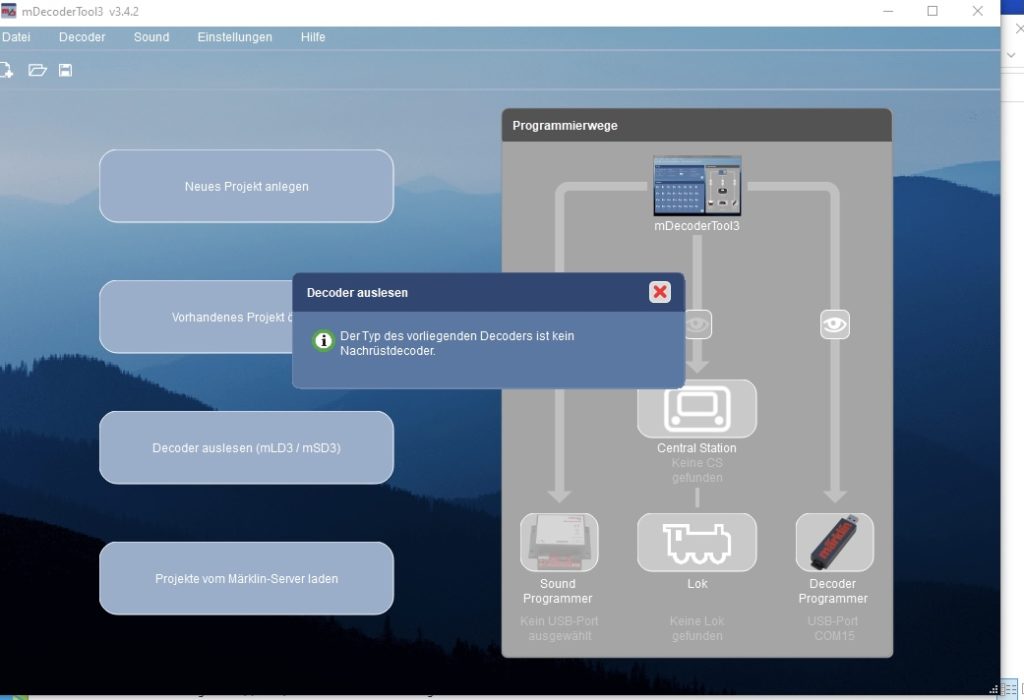Open the Sound menu

point(152,37)
